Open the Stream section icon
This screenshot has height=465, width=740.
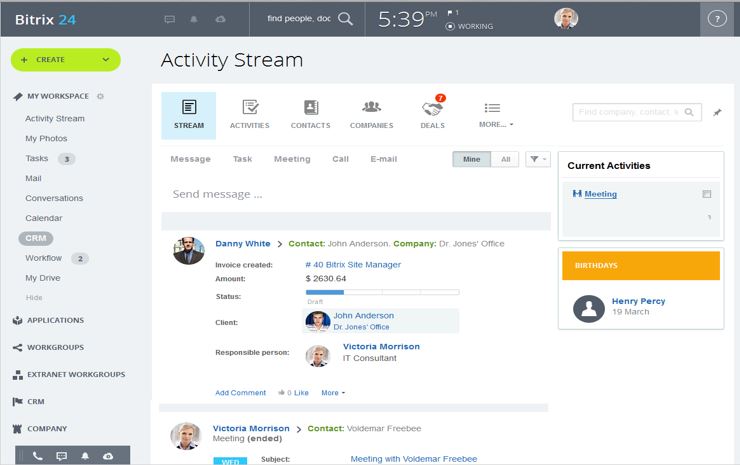[188, 108]
